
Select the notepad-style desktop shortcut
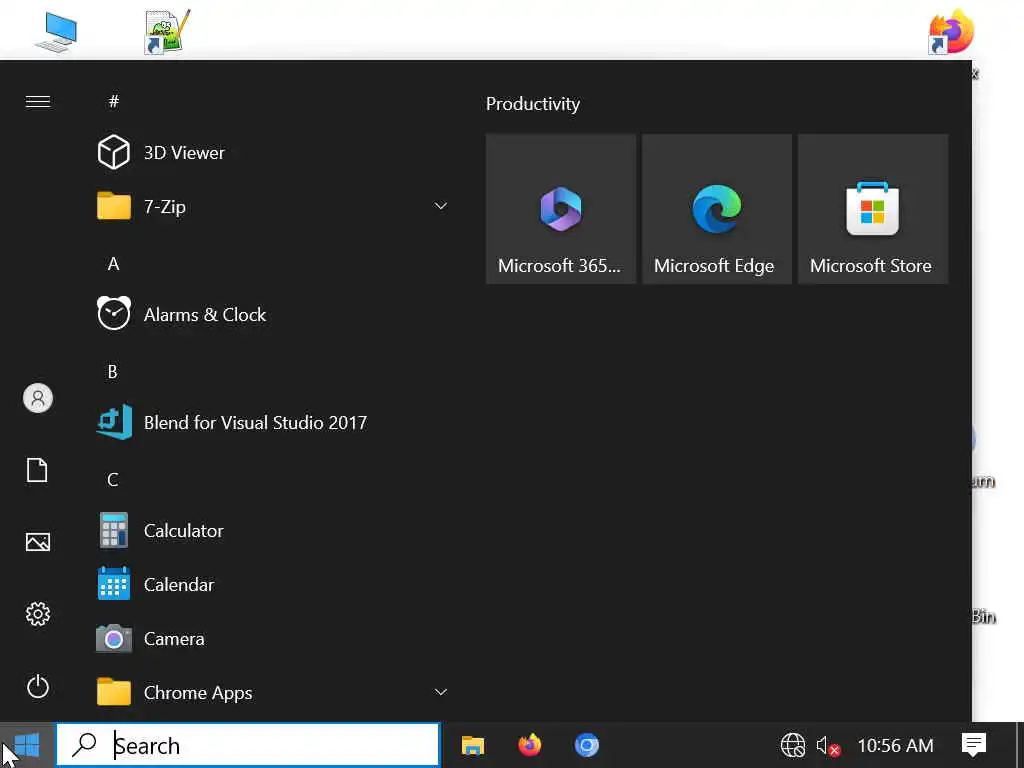(x=167, y=31)
